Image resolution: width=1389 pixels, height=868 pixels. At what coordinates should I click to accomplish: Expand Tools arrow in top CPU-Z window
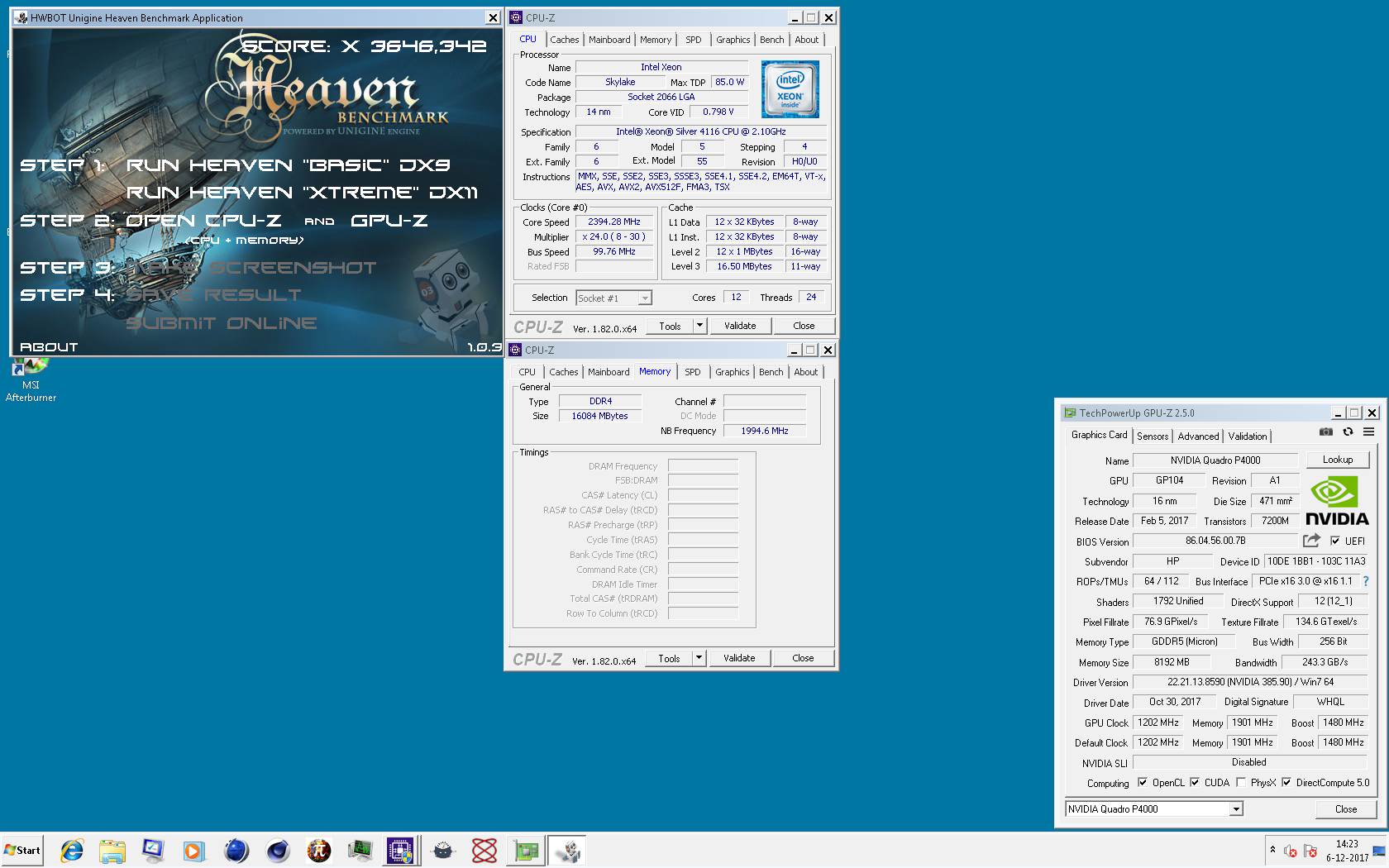click(699, 326)
